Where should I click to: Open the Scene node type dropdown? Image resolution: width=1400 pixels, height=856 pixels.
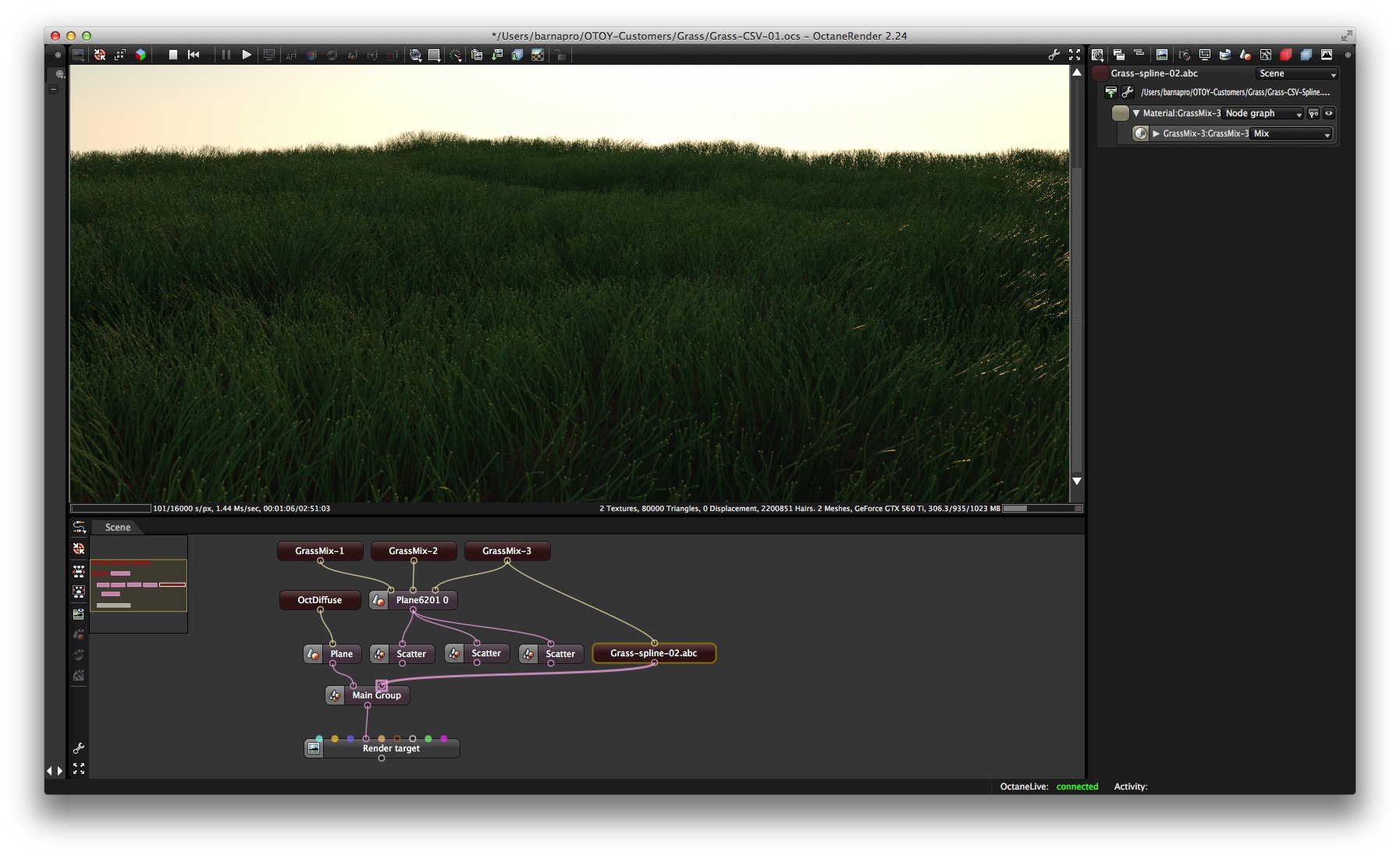[1297, 73]
